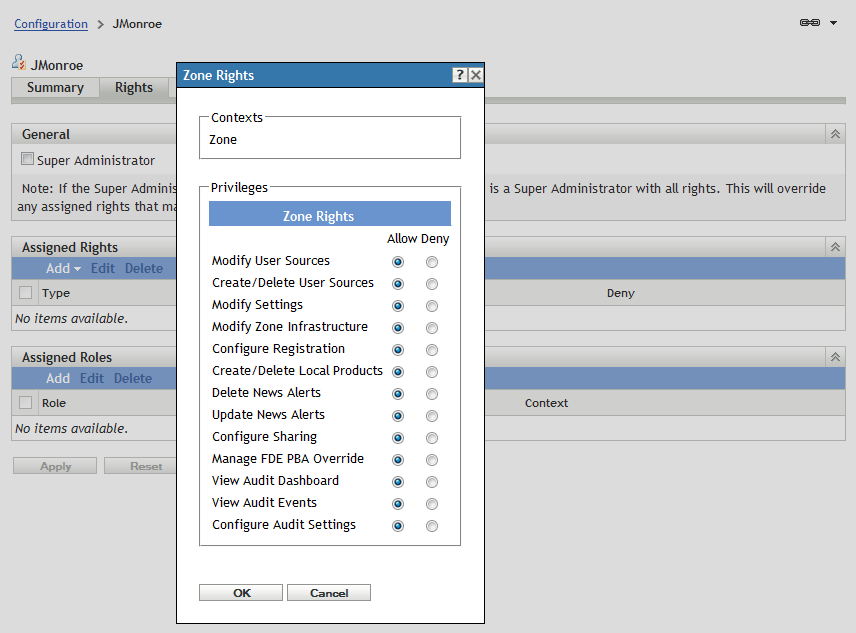Image resolution: width=856 pixels, height=633 pixels.
Task: Select Allow for Configure Registration
Action: 398,350
